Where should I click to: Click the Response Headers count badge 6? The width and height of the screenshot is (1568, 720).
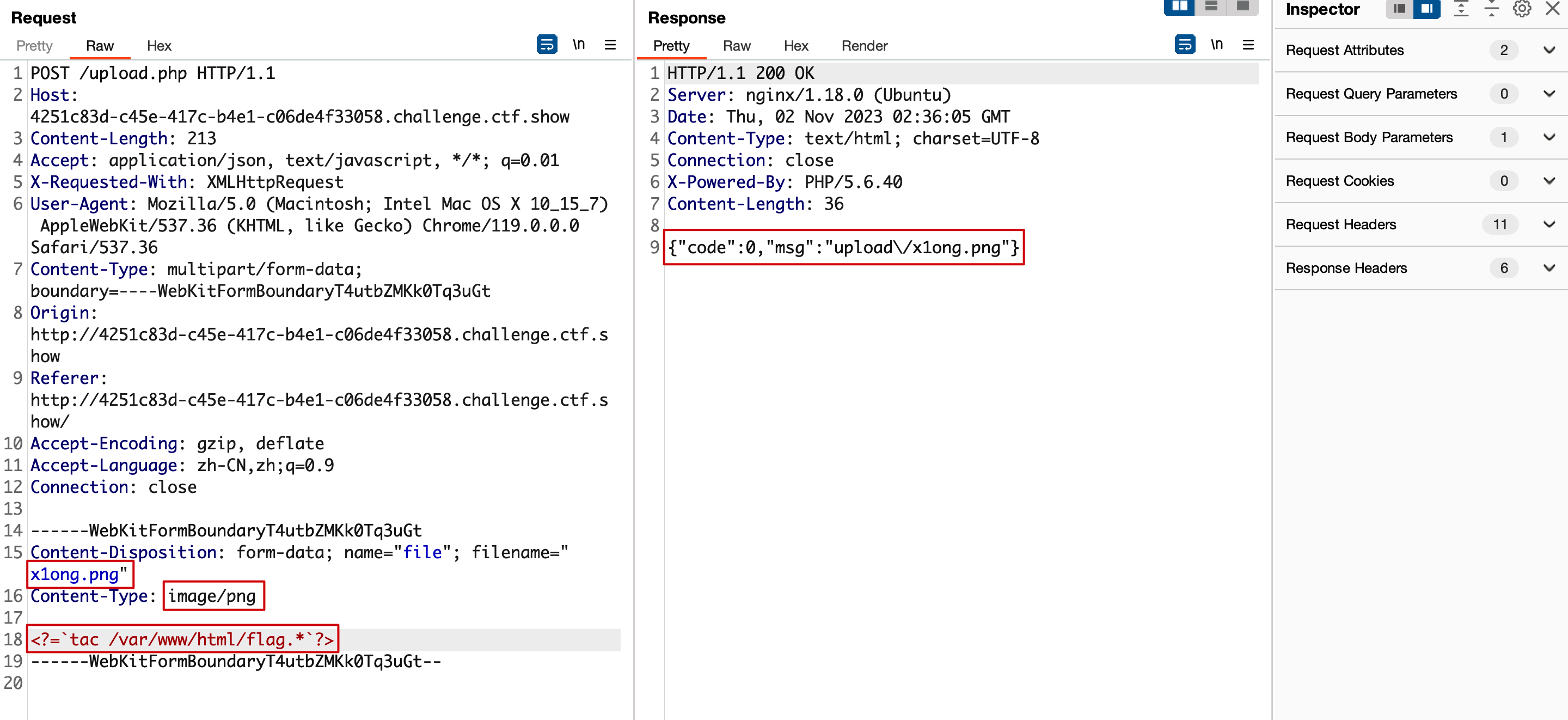tap(1504, 268)
